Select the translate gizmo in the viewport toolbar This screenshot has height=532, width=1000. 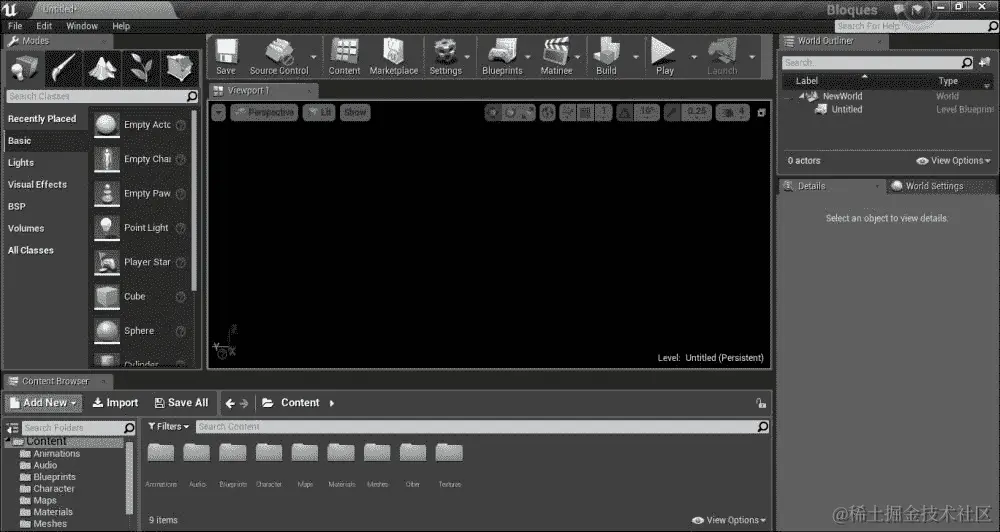point(493,113)
